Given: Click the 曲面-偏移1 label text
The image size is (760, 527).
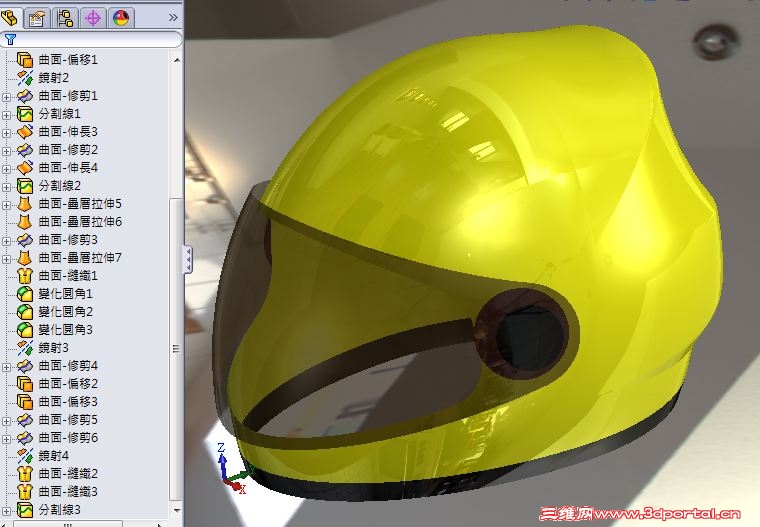Looking at the screenshot, I should [68, 60].
